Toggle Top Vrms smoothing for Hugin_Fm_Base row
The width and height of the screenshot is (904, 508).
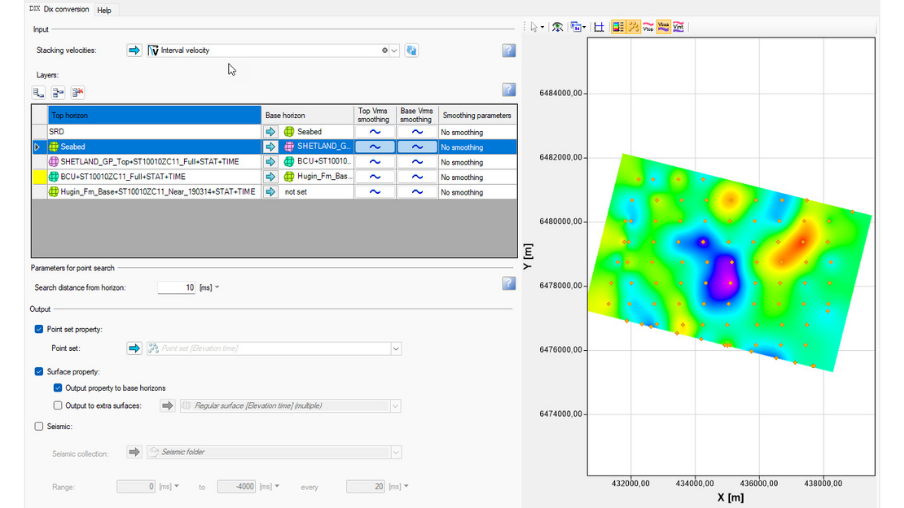pos(375,192)
